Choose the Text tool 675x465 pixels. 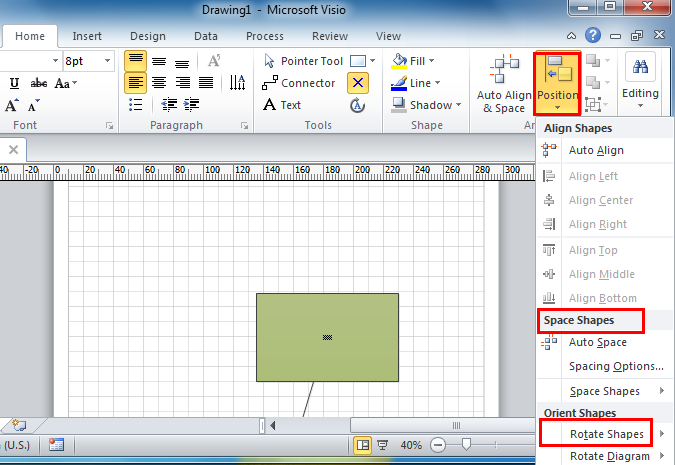(x=282, y=105)
